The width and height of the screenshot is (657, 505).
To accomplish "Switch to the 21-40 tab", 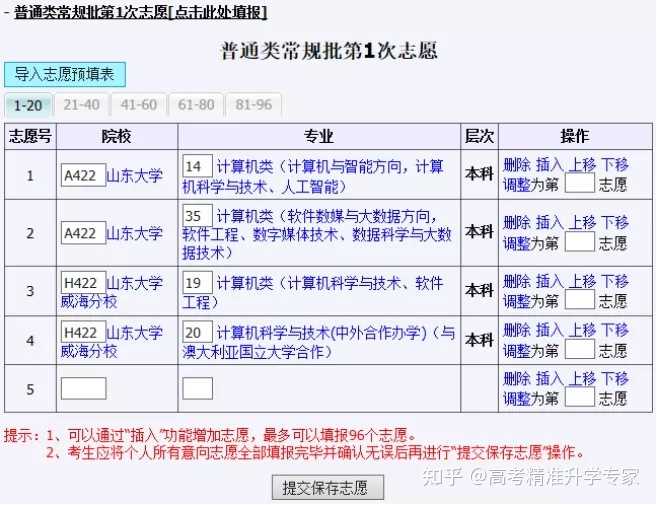I will 81,104.
